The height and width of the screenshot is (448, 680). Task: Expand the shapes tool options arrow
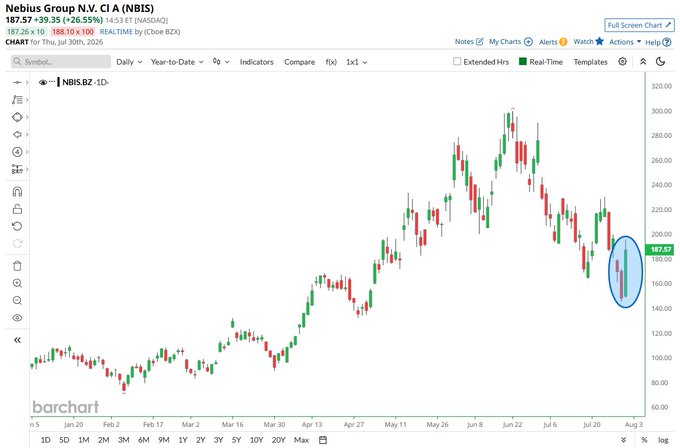(x=27, y=117)
